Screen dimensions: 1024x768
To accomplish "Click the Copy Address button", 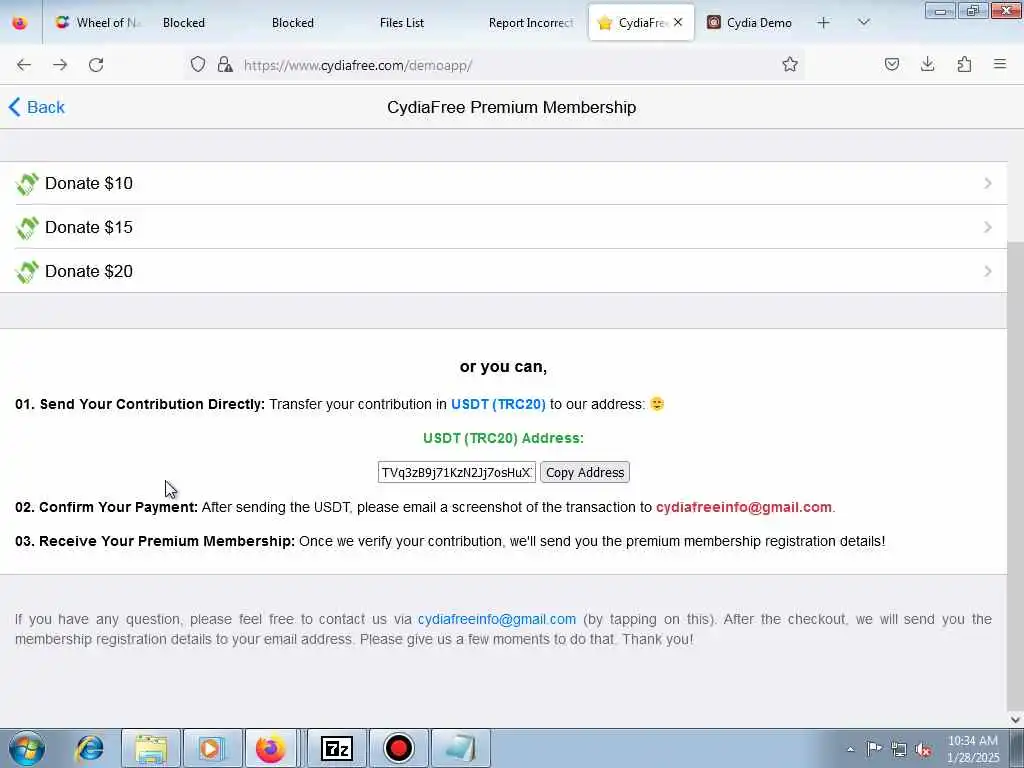I will [x=584, y=472].
